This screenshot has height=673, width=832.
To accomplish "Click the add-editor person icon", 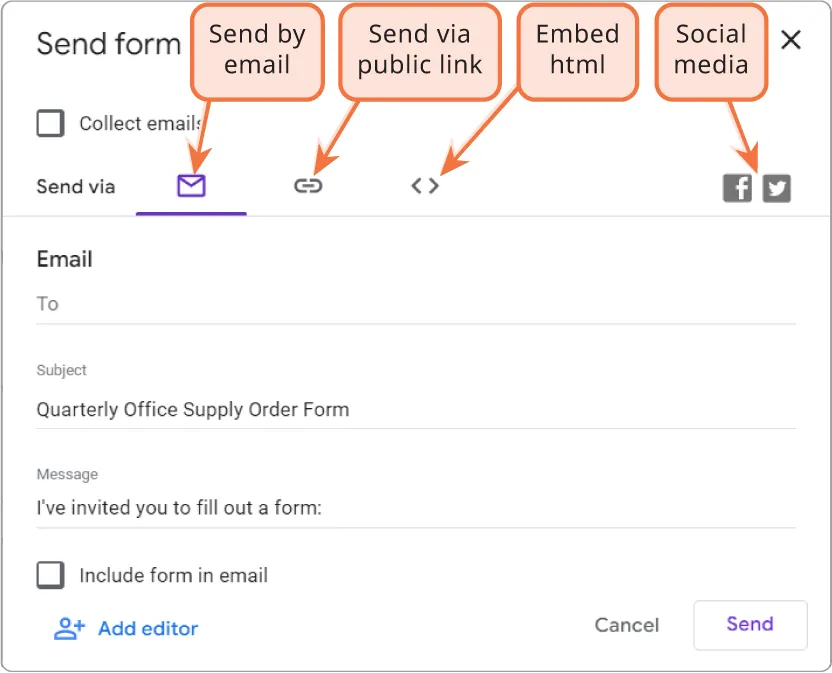I will click(x=68, y=628).
